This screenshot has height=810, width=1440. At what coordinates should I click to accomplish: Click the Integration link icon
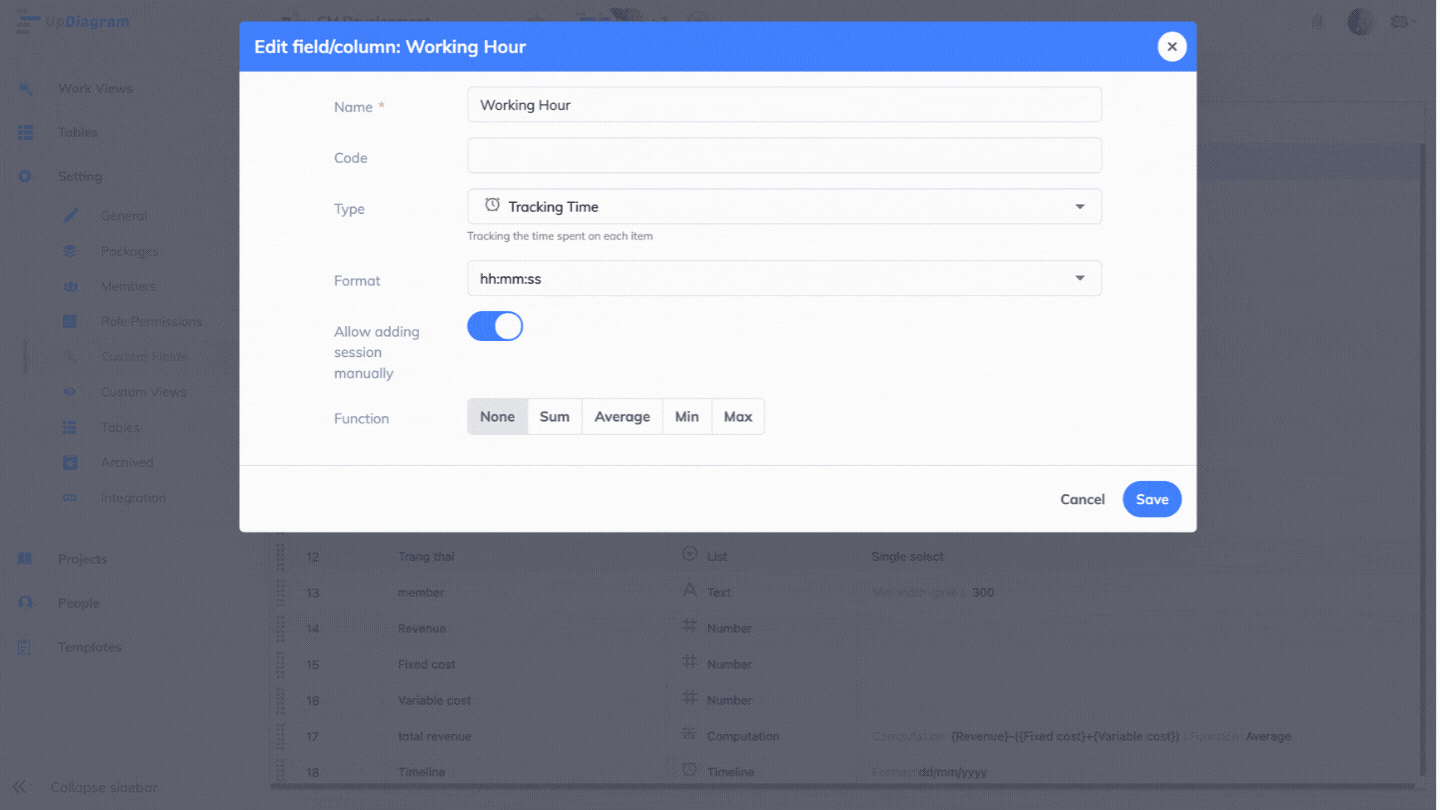pyautogui.click(x=70, y=498)
